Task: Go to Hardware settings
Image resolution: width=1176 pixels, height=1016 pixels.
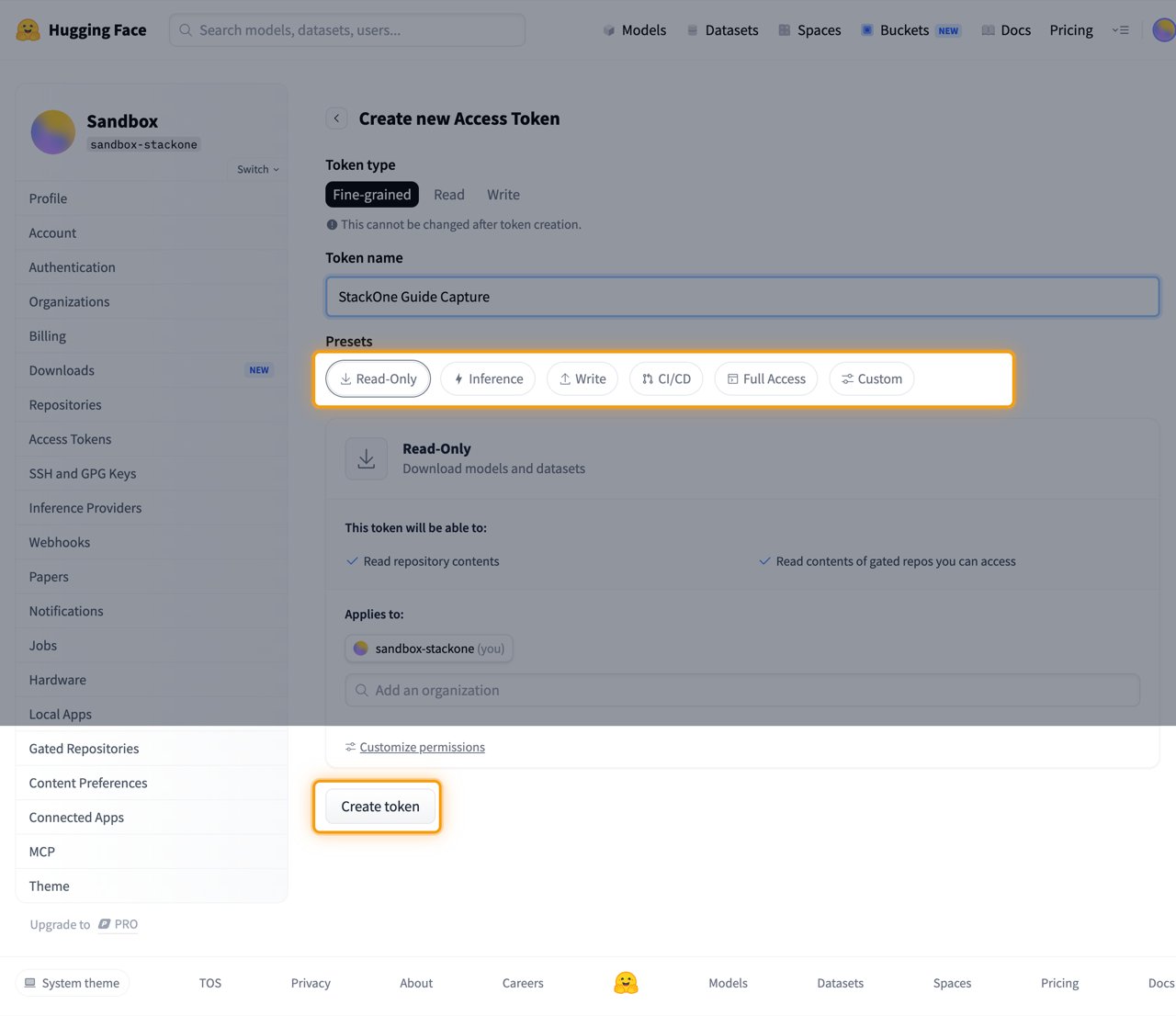Action: pos(152,680)
